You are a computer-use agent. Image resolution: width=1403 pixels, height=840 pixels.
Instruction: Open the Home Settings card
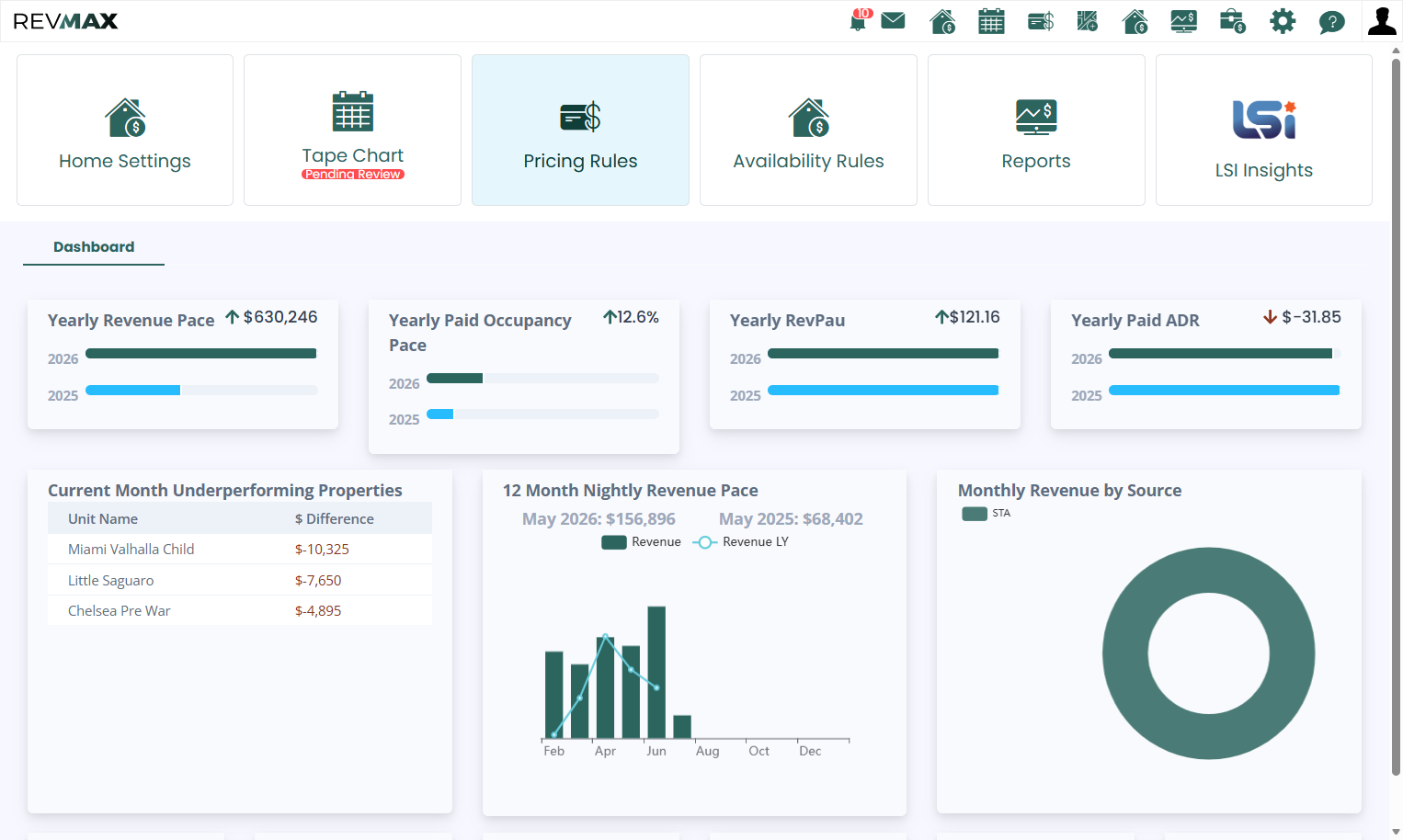[x=125, y=130]
